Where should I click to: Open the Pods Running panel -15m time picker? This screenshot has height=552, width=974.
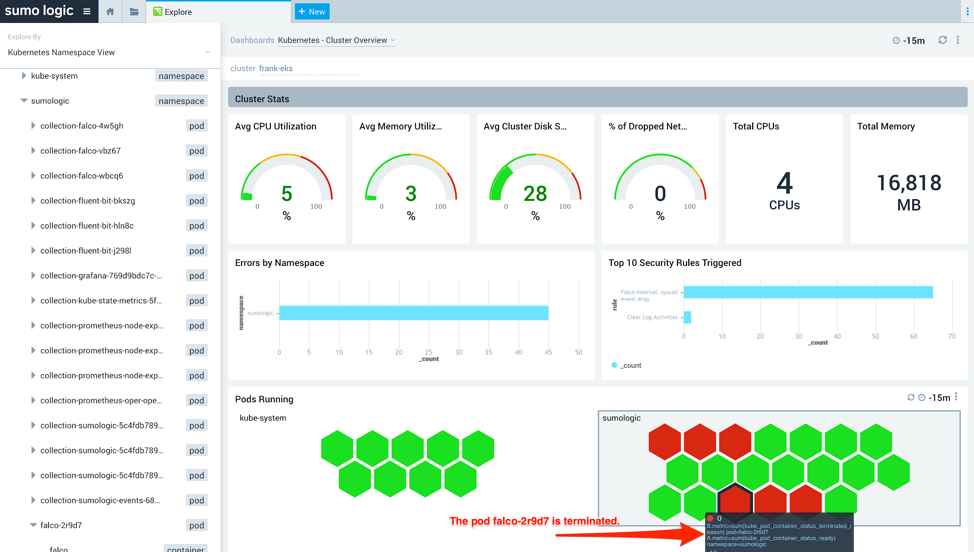click(x=934, y=397)
